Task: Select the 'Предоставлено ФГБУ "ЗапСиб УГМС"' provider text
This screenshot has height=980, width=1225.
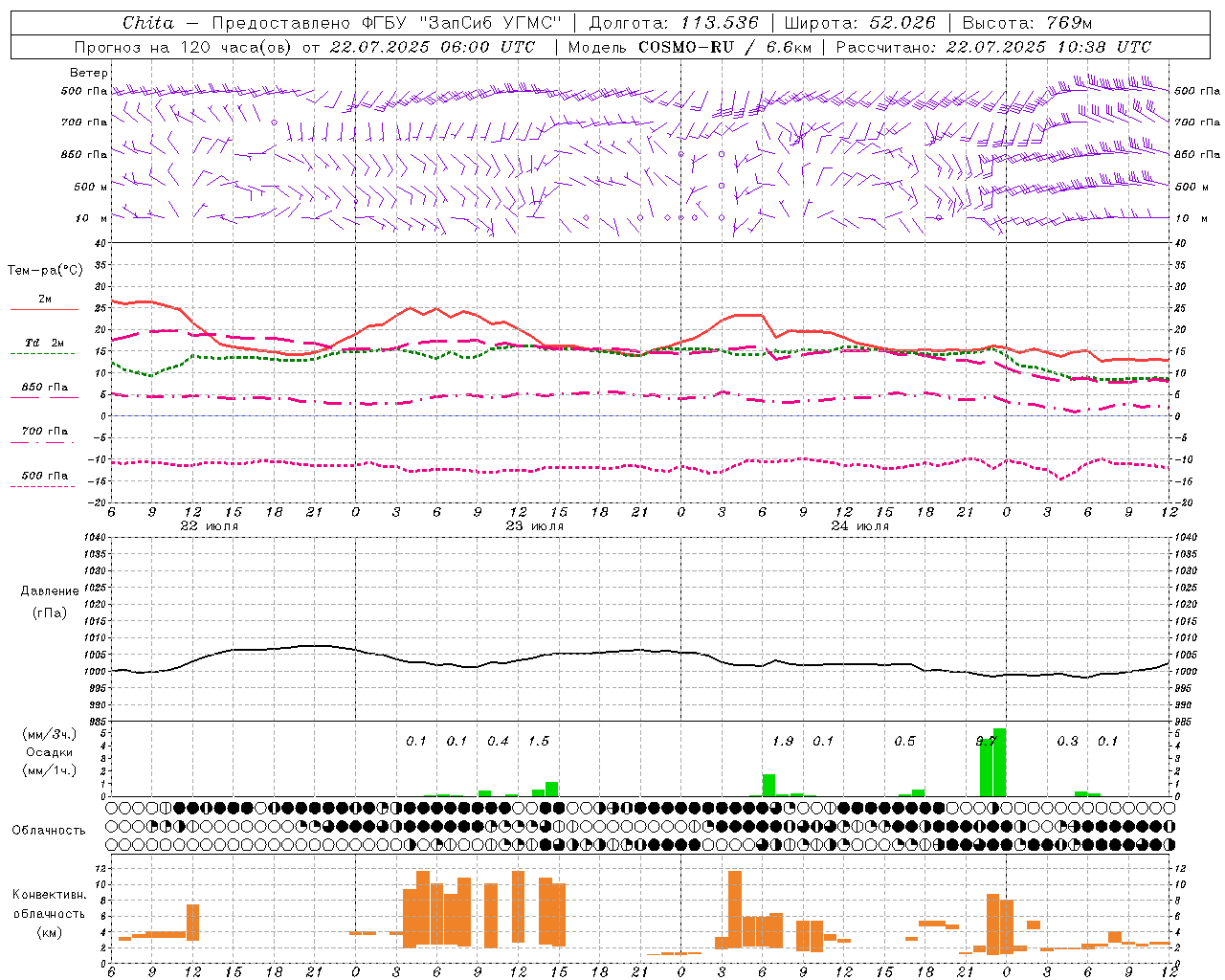Action: pos(387,23)
